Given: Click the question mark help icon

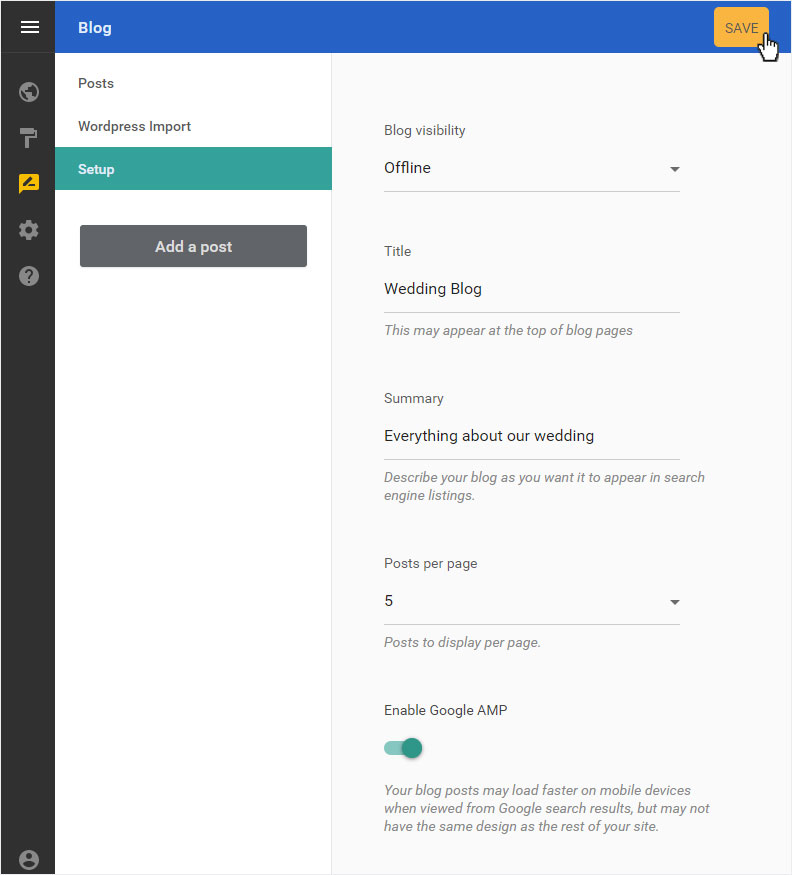Looking at the screenshot, I should pyautogui.click(x=29, y=276).
